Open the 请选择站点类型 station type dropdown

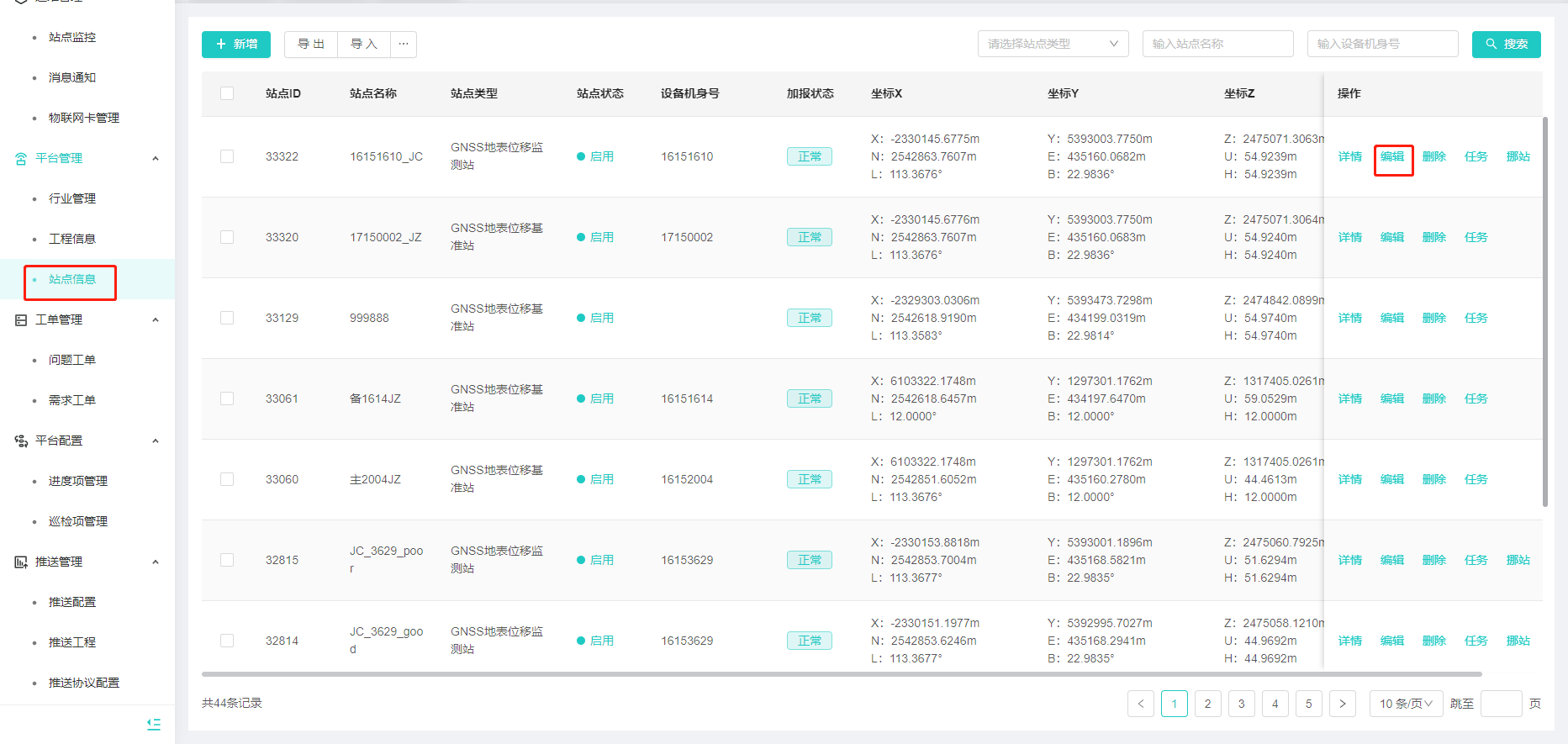[x=1052, y=45]
